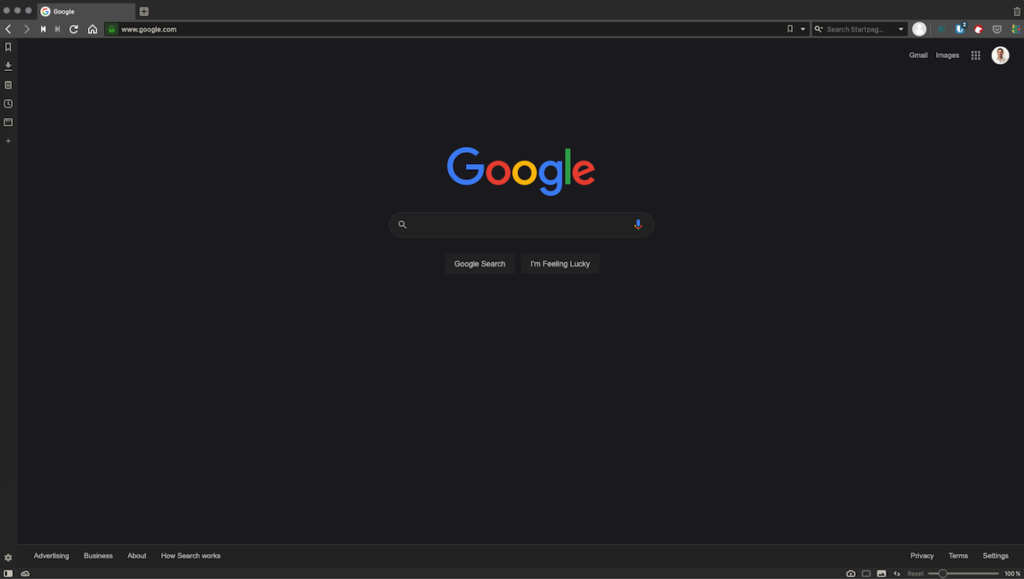Open the Terms footer link
1024x579 pixels.
click(958, 556)
